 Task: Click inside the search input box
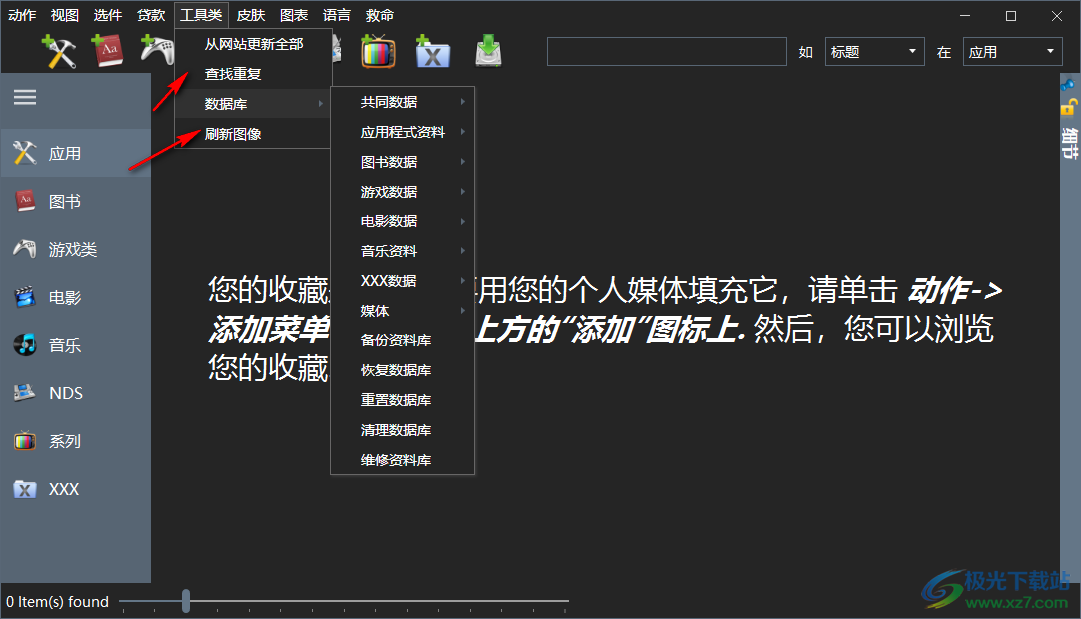click(665, 51)
